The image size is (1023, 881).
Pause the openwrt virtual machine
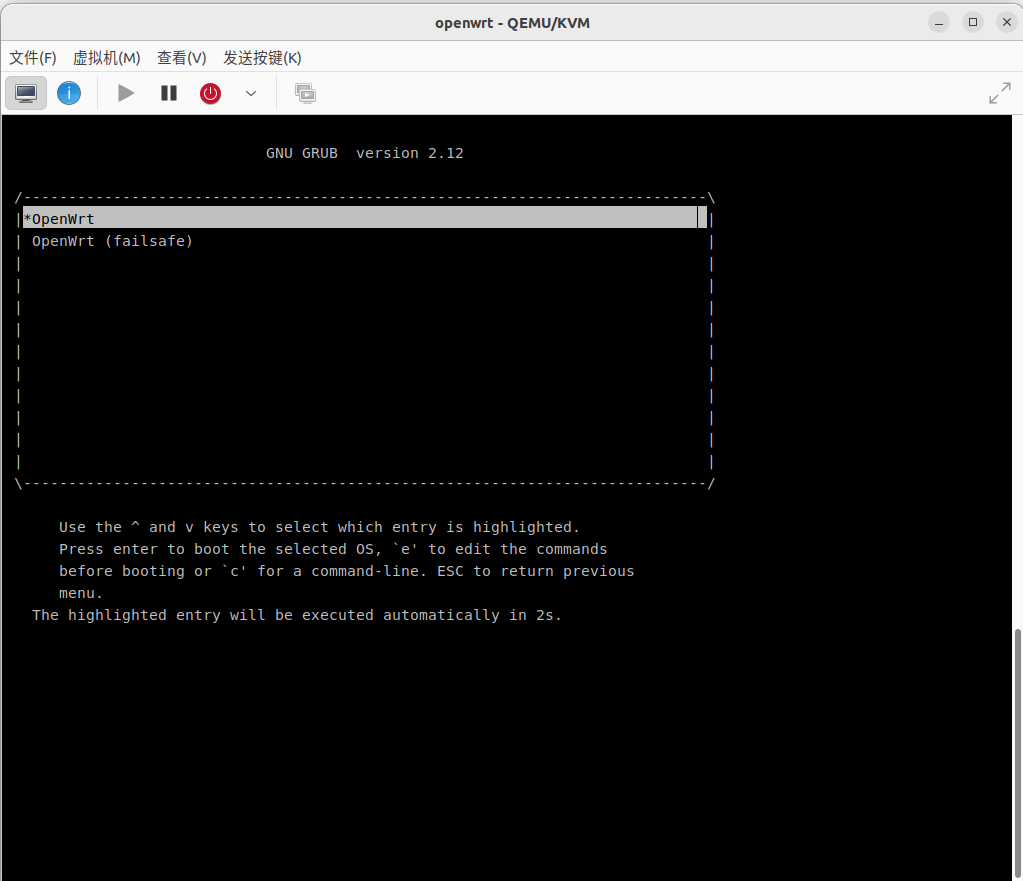click(x=169, y=93)
